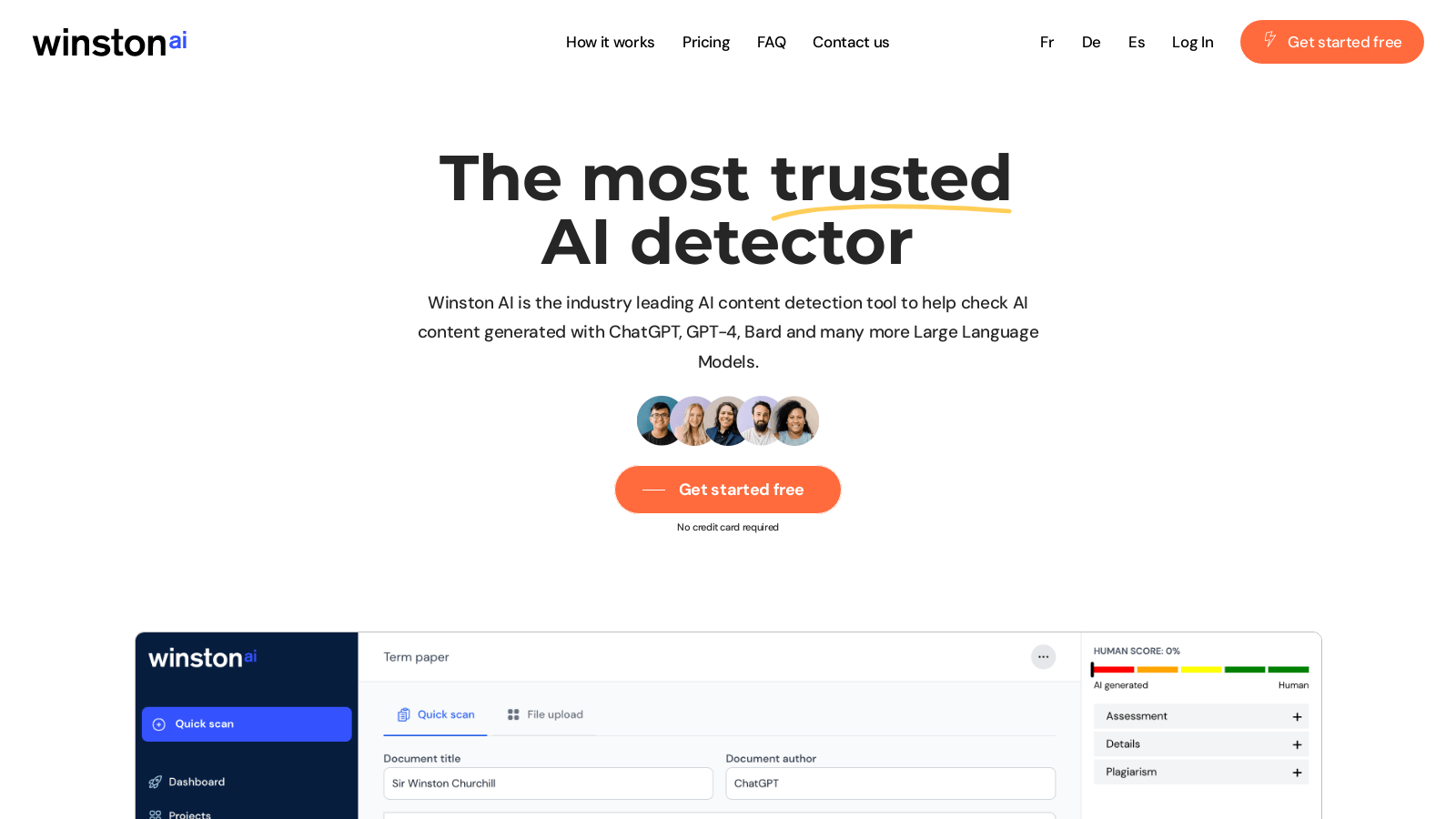Screen dimensions: 1456x819
Task: Click the header Get started free button
Action: (x=1332, y=42)
